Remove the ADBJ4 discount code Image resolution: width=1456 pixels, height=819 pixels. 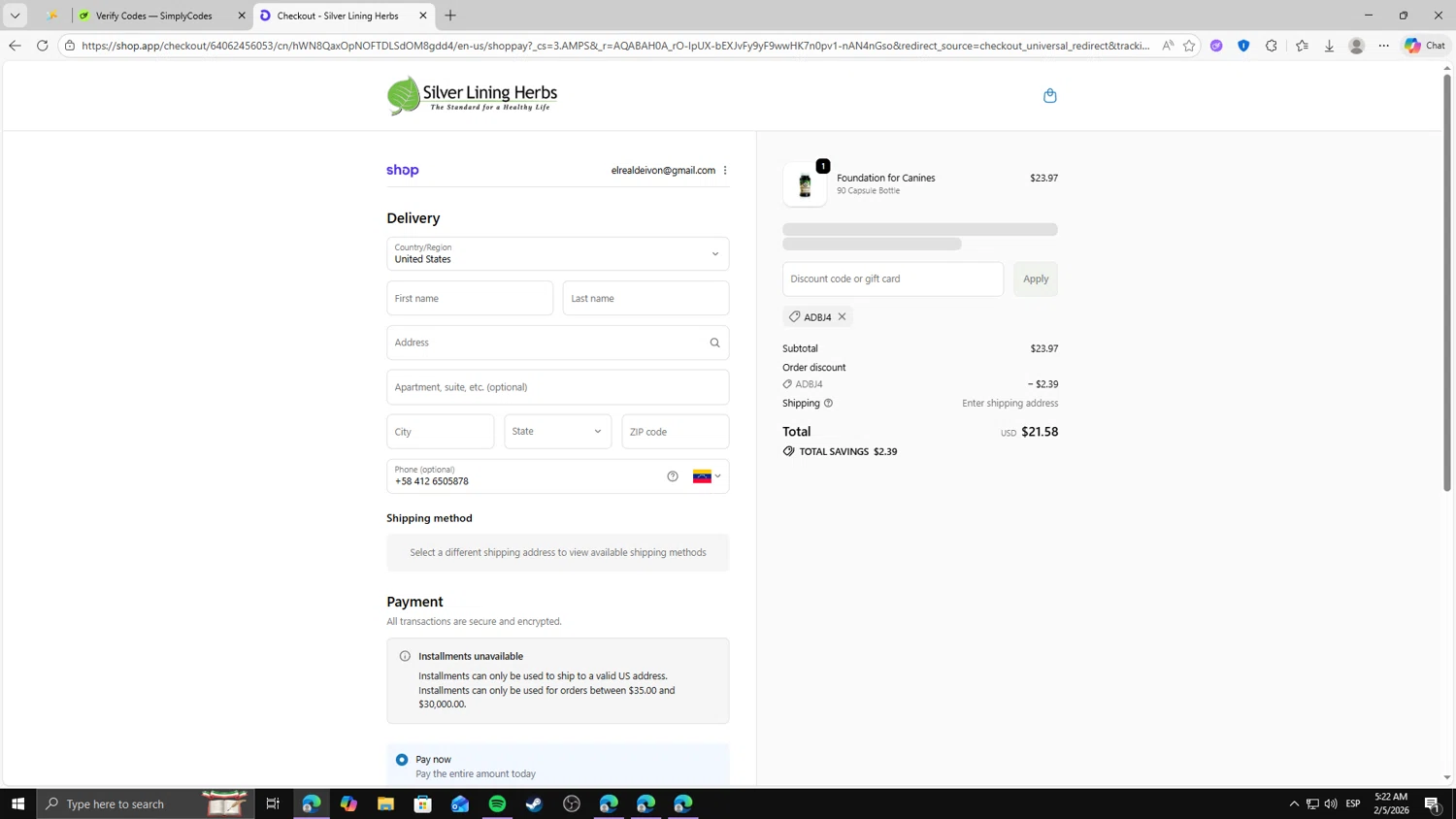(x=842, y=316)
